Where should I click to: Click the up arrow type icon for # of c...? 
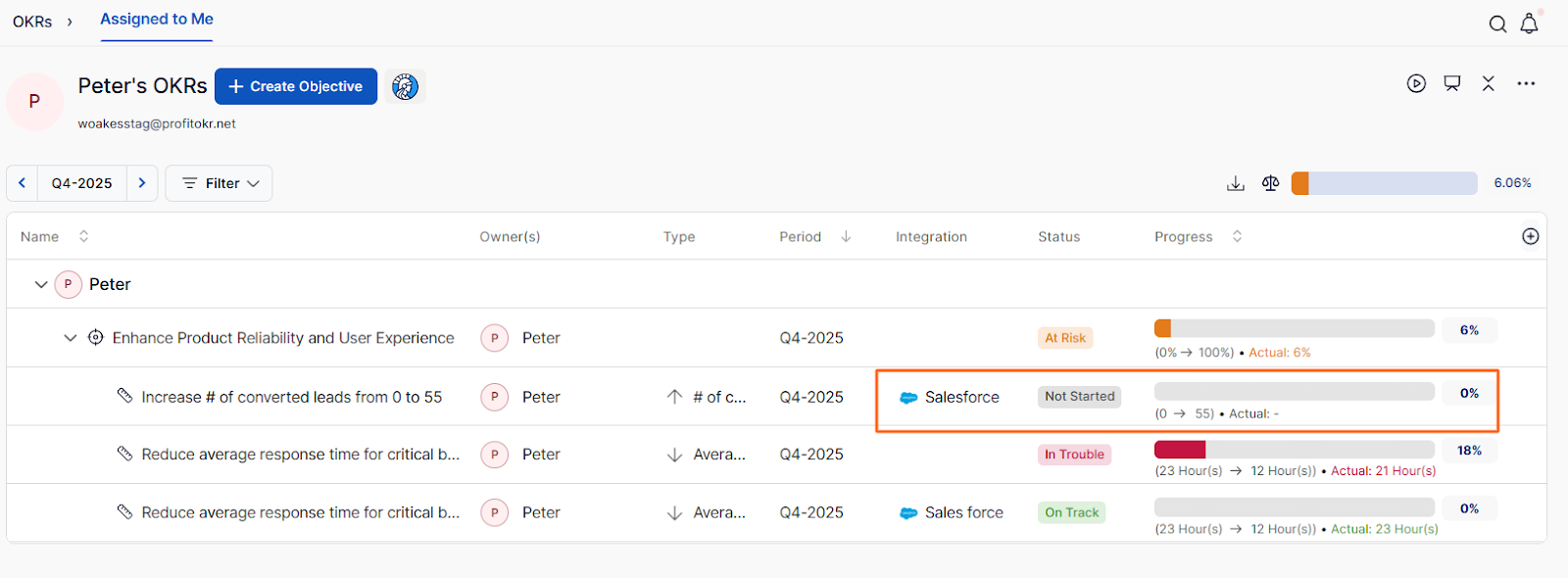click(674, 397)
